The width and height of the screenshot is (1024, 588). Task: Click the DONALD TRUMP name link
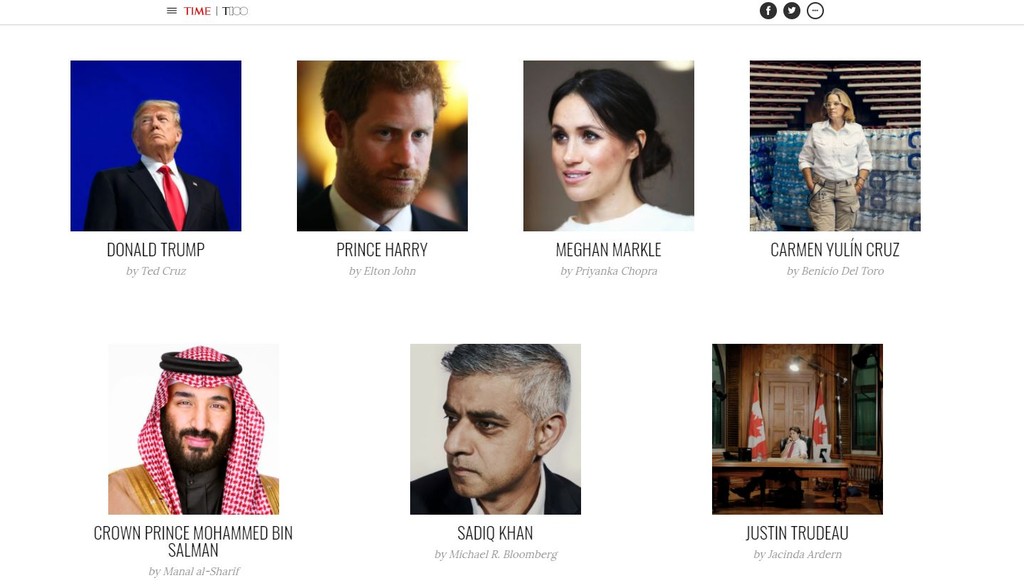pyautogui.click(x=156, y=250)
